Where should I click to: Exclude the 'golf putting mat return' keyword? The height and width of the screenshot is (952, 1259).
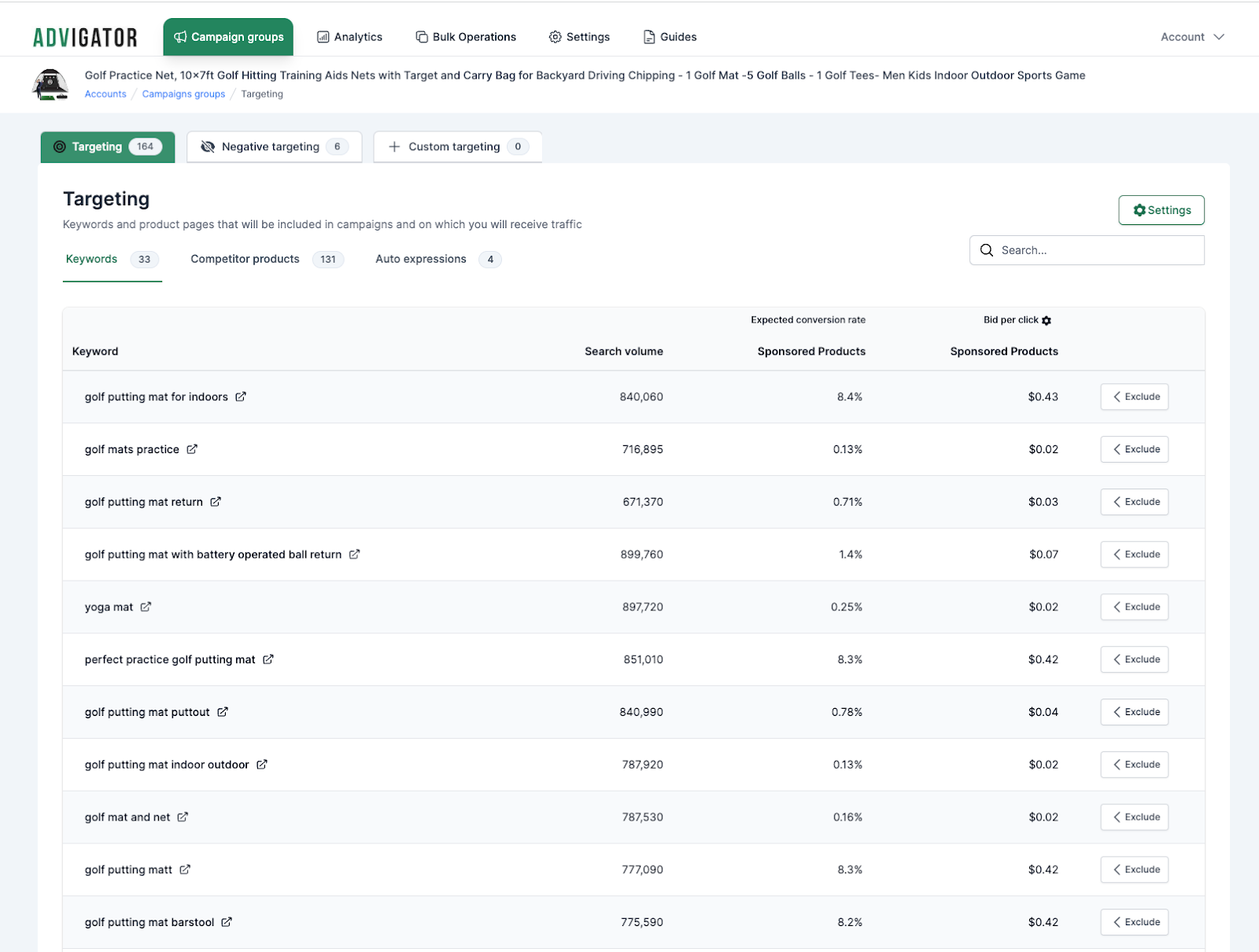[1135, 502]
